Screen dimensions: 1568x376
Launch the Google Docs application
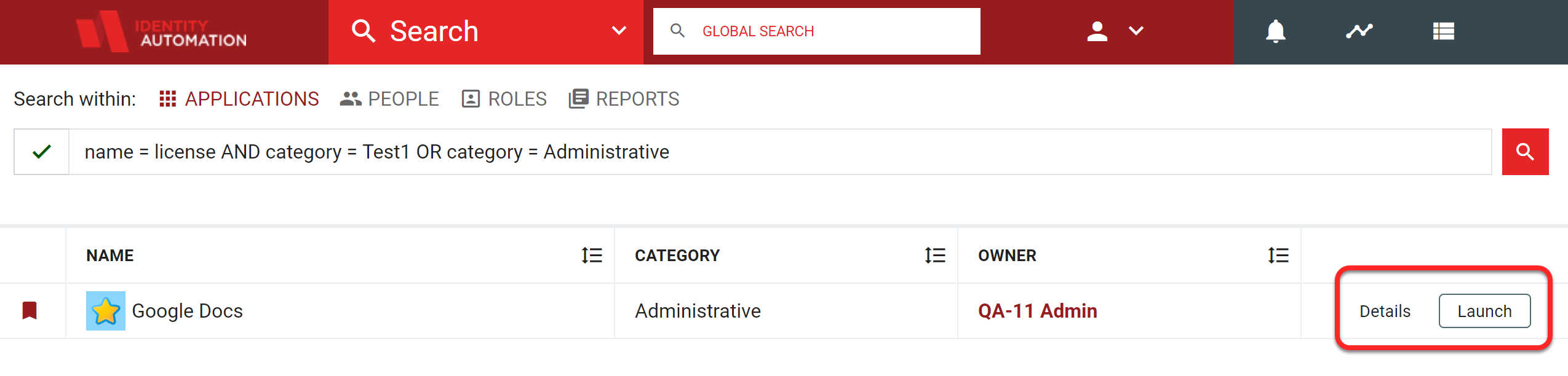1484,311
